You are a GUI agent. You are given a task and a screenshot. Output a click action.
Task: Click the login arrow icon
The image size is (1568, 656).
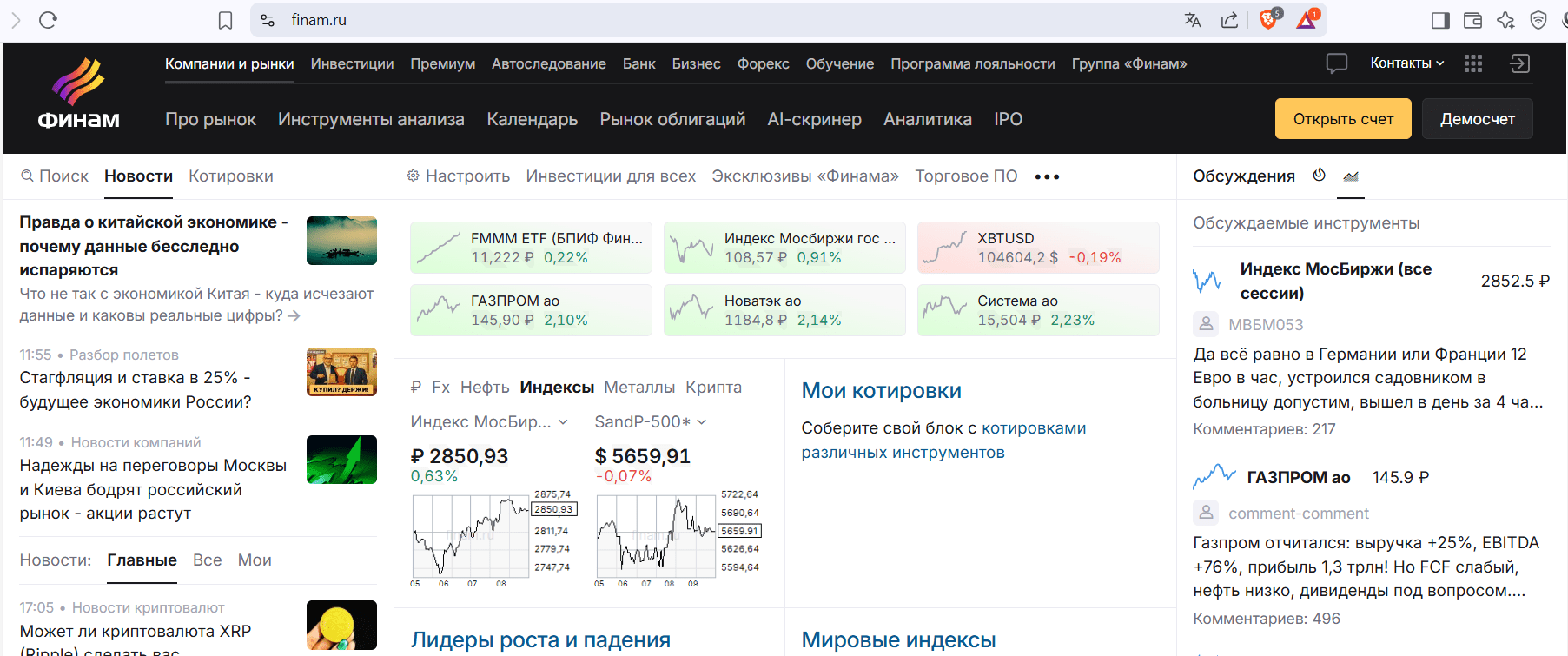point(1519,63)
